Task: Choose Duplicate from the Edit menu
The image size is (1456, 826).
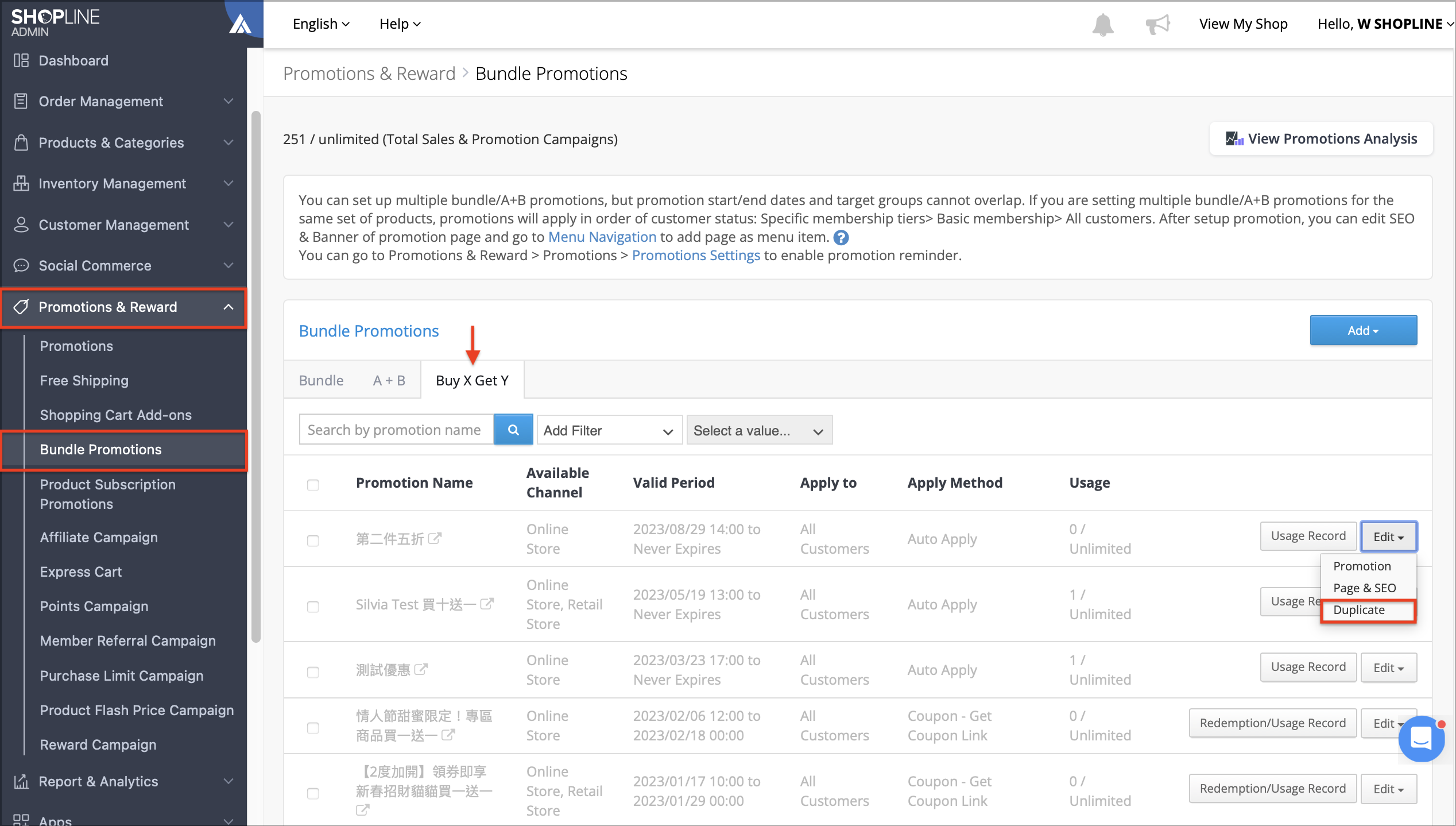Action: [x=1368, y=610]
